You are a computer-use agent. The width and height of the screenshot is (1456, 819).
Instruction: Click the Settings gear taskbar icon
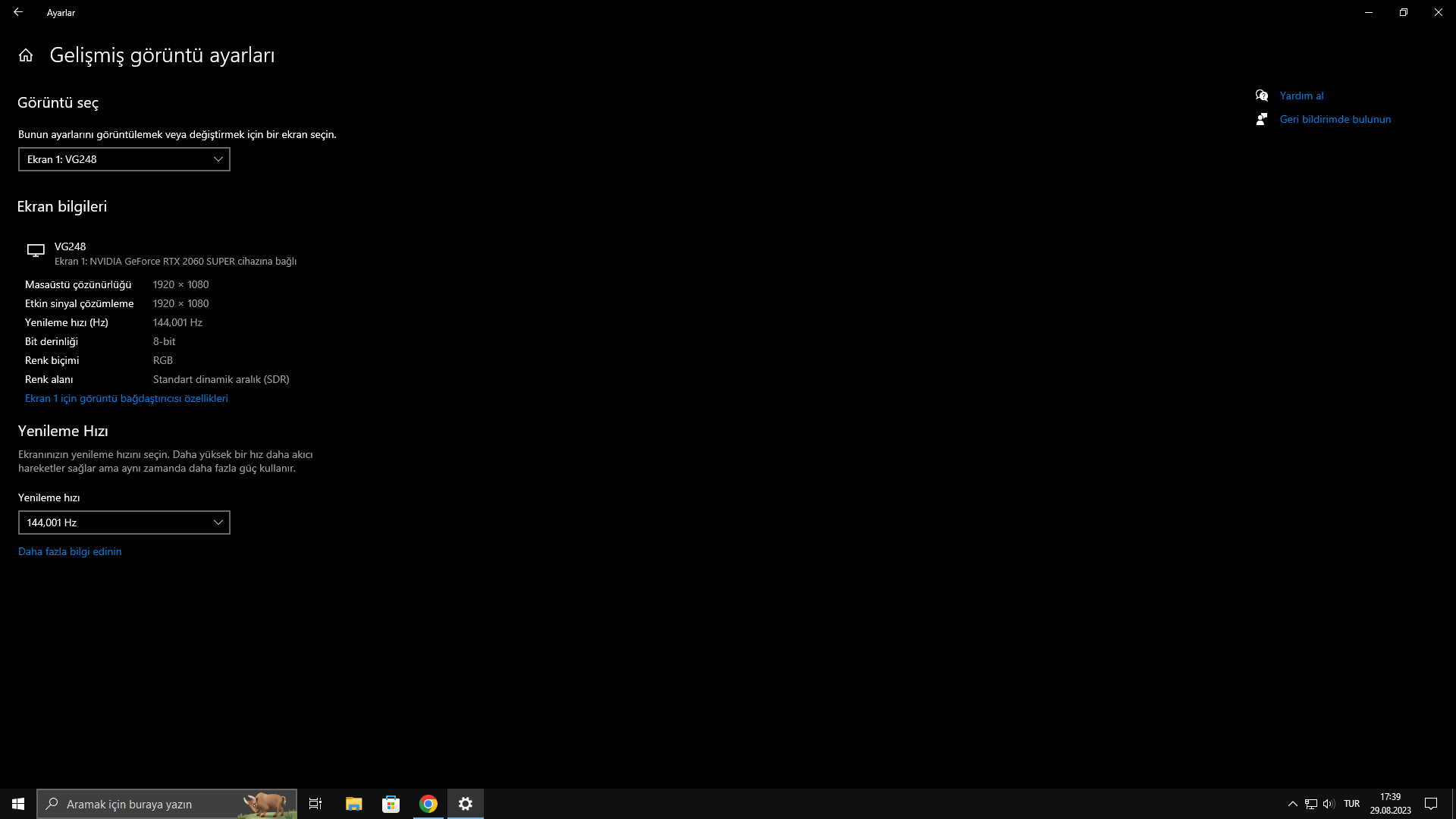point(466,804)
